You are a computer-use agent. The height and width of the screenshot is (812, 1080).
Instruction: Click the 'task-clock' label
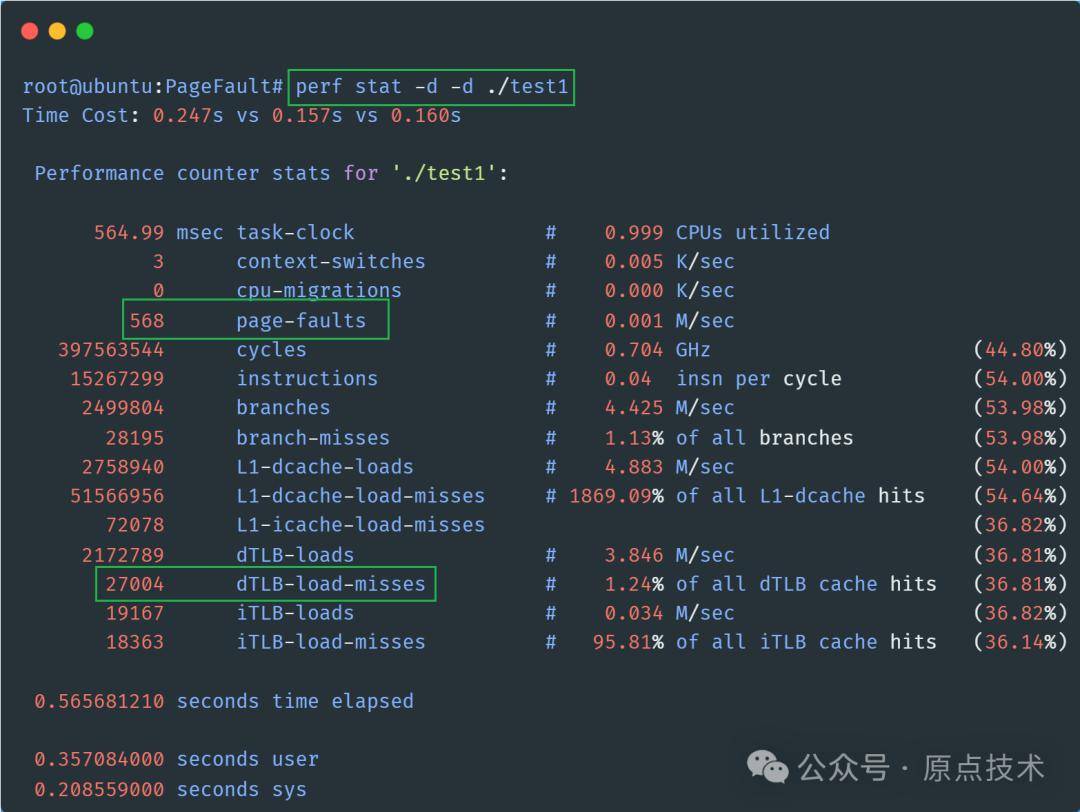(295, 232)
